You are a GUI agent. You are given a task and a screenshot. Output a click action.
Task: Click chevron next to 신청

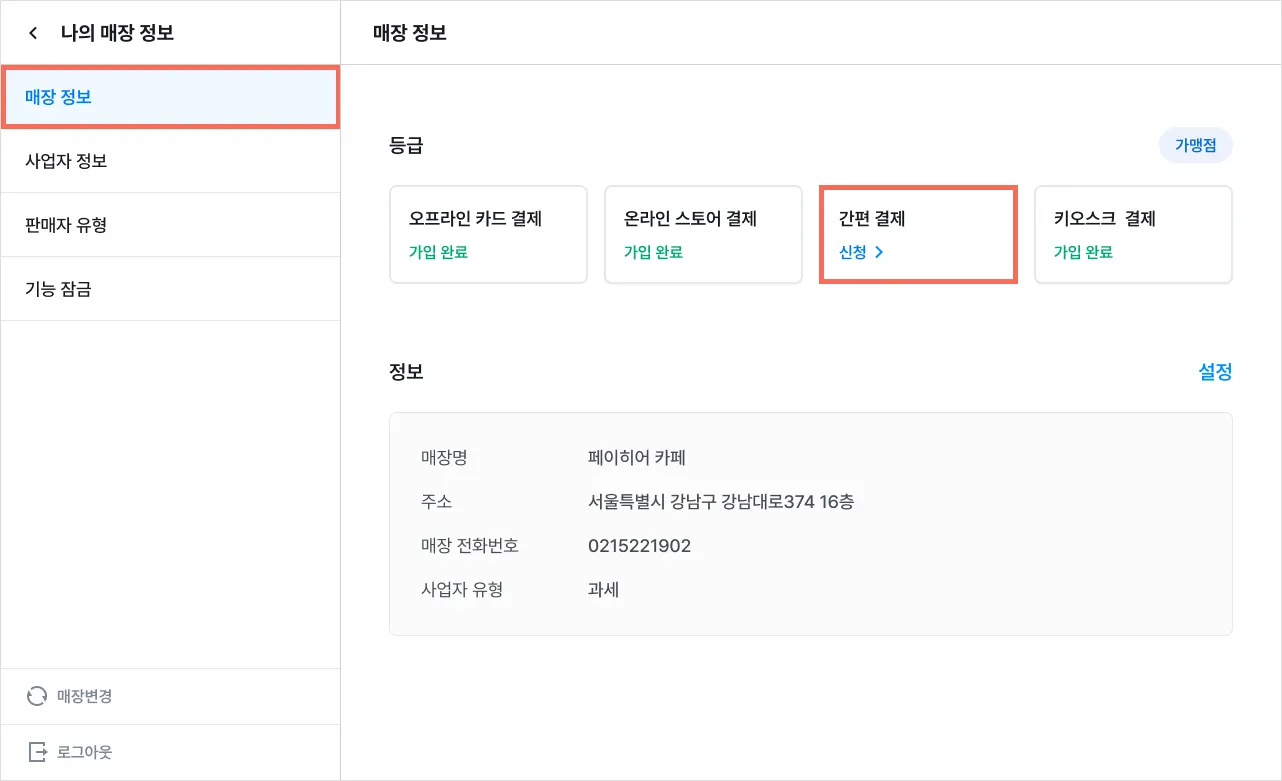[x=879, y=252]
